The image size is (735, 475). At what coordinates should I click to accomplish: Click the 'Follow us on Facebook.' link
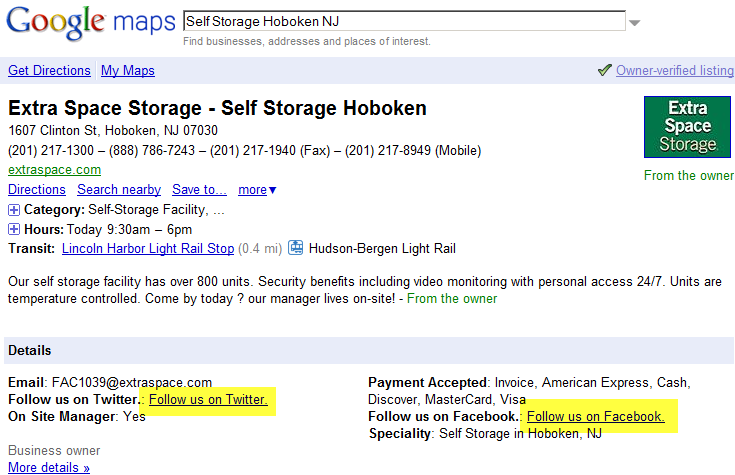click(595, 416)
